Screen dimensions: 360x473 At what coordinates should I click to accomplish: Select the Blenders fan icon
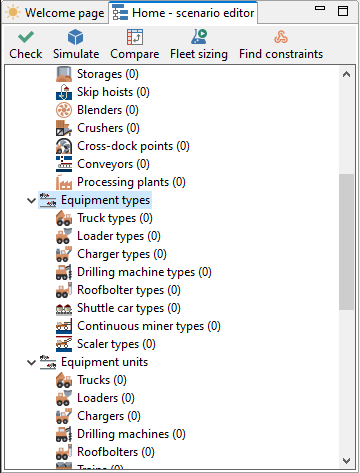click(x=64, y=110)
